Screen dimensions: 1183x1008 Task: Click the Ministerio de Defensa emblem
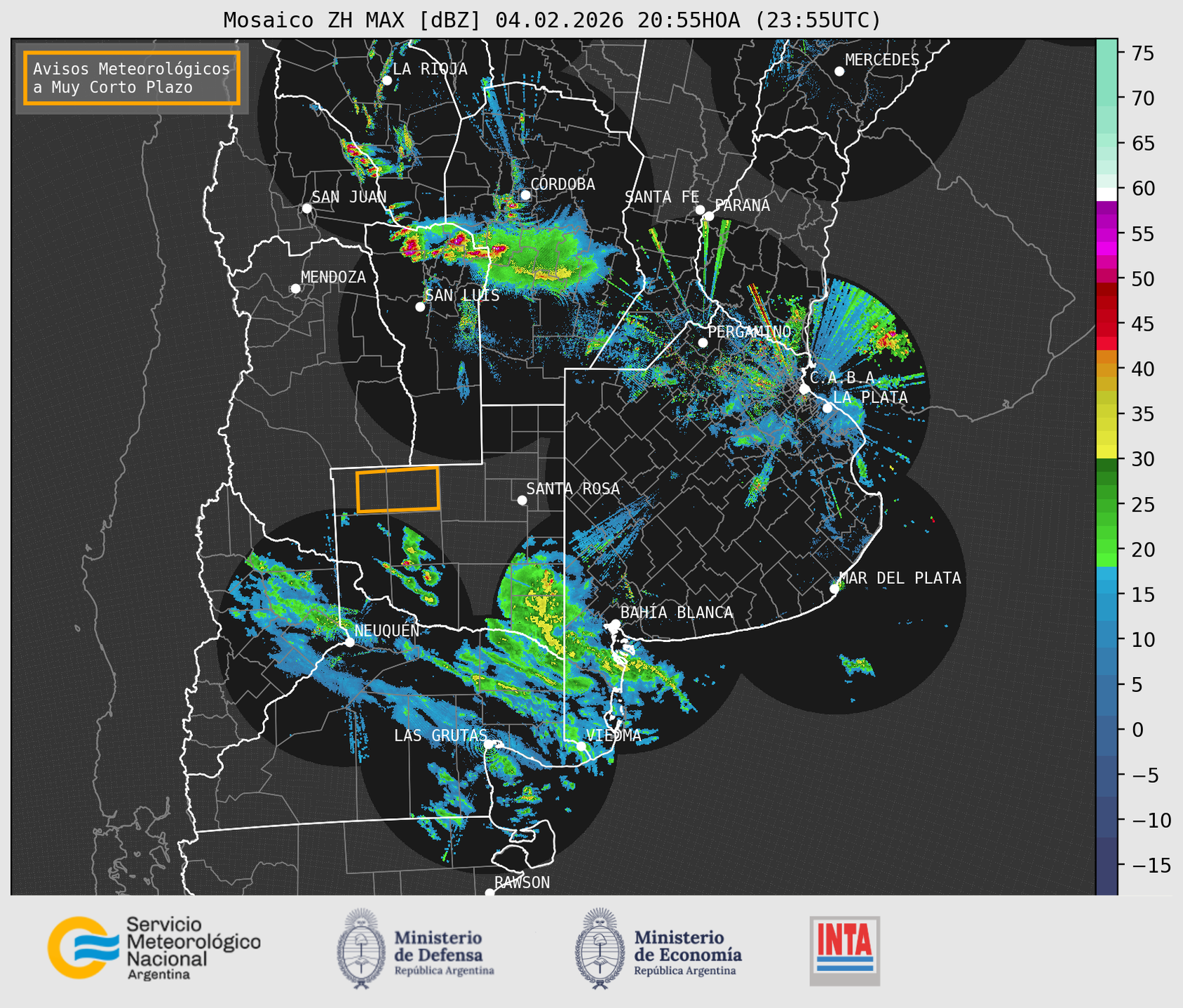361,948
